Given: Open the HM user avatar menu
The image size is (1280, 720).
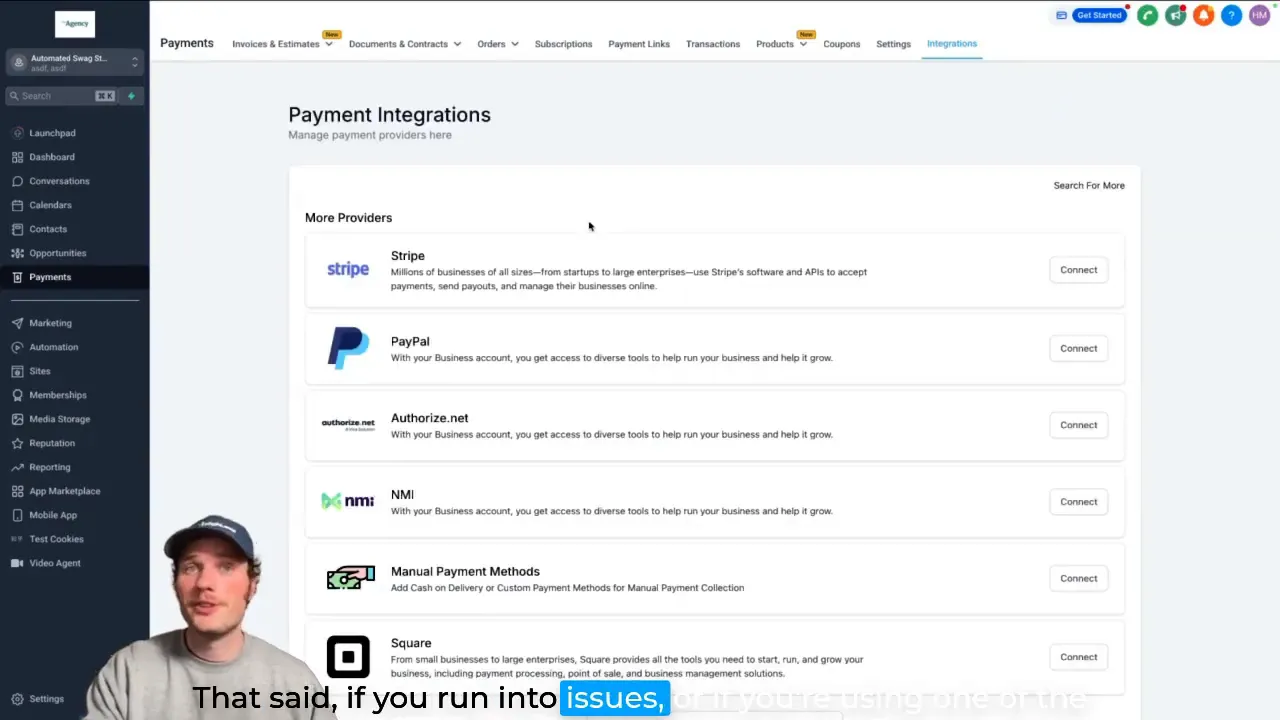Looking at the screenshot, I should 1259,15.
